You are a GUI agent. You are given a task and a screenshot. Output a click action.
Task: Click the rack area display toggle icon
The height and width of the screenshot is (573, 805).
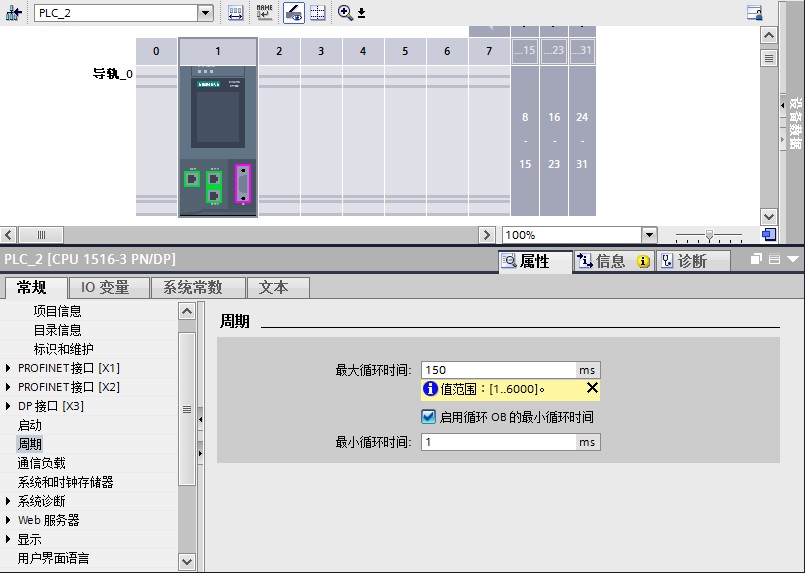pos(294,13)
